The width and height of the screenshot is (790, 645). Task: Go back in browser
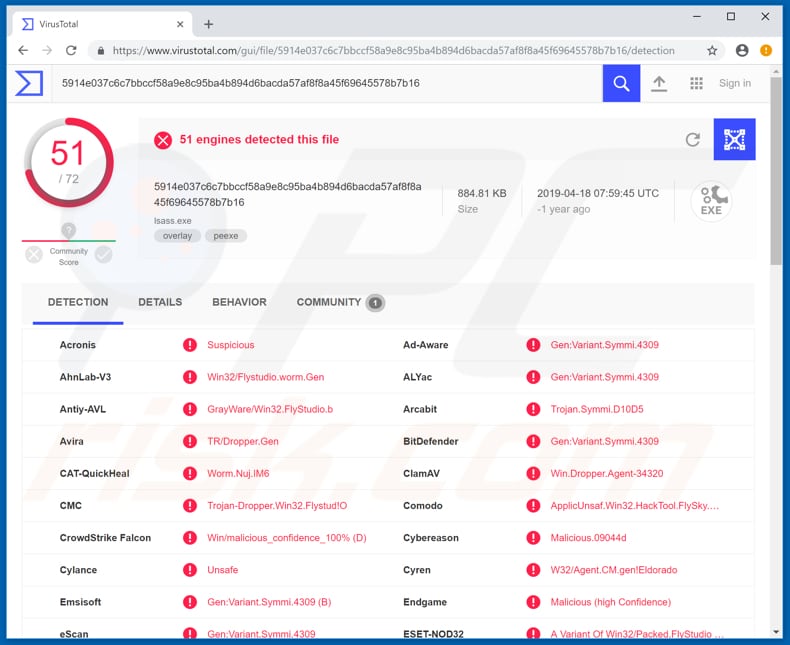pos(23,50)
